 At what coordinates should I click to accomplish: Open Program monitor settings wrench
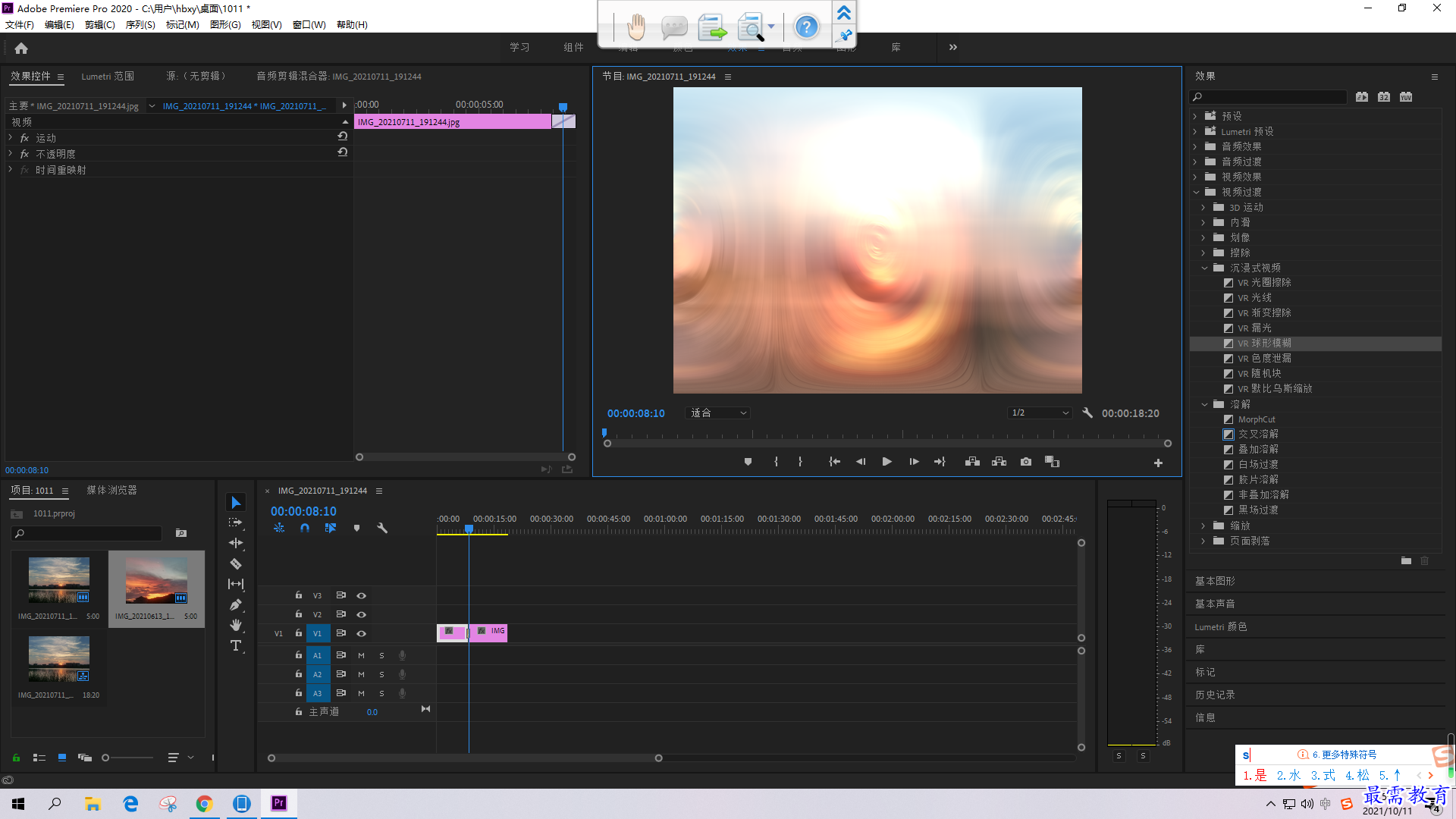[1087, 413]
